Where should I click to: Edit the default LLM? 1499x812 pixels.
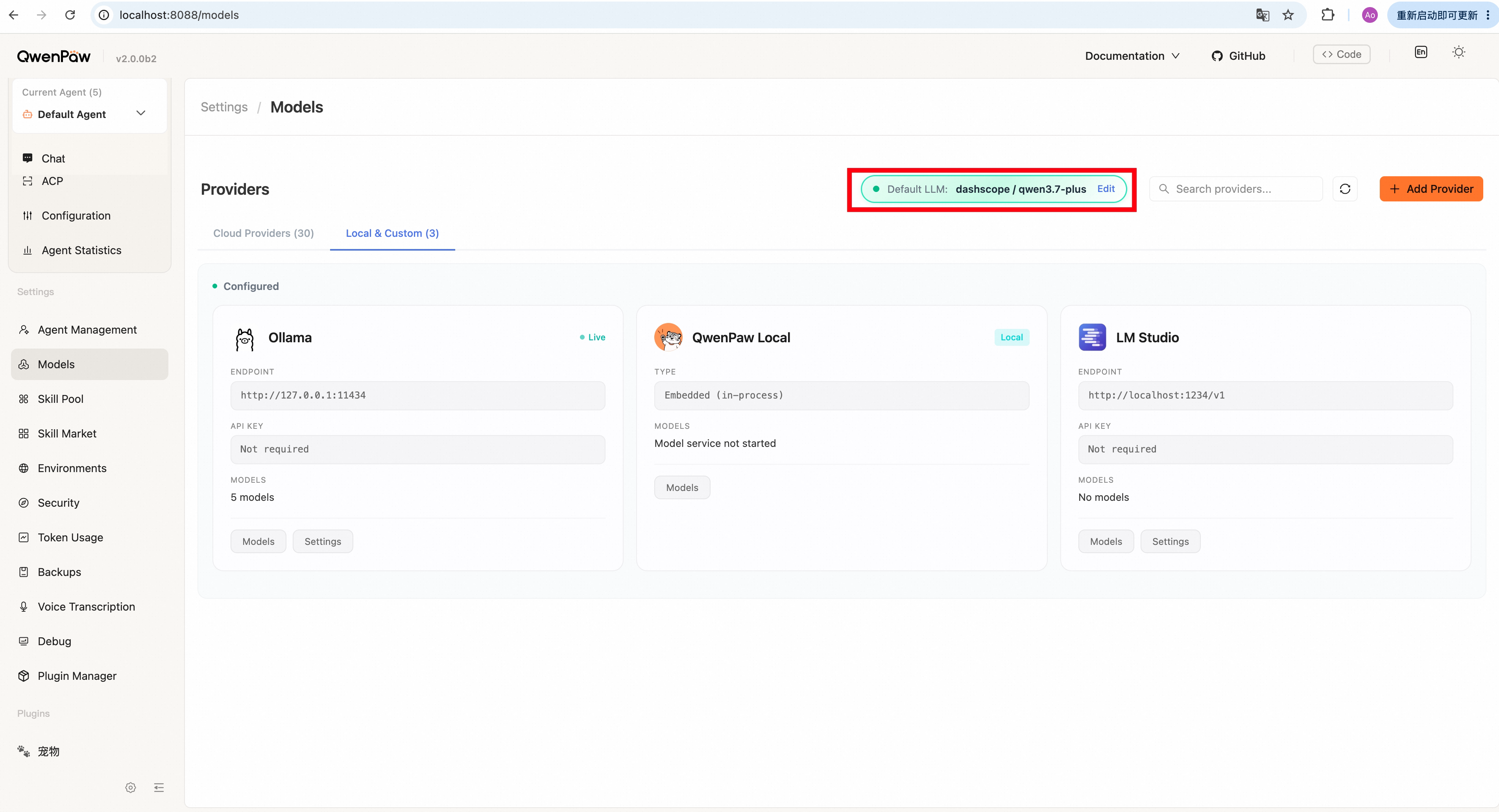coord(1106,189)
